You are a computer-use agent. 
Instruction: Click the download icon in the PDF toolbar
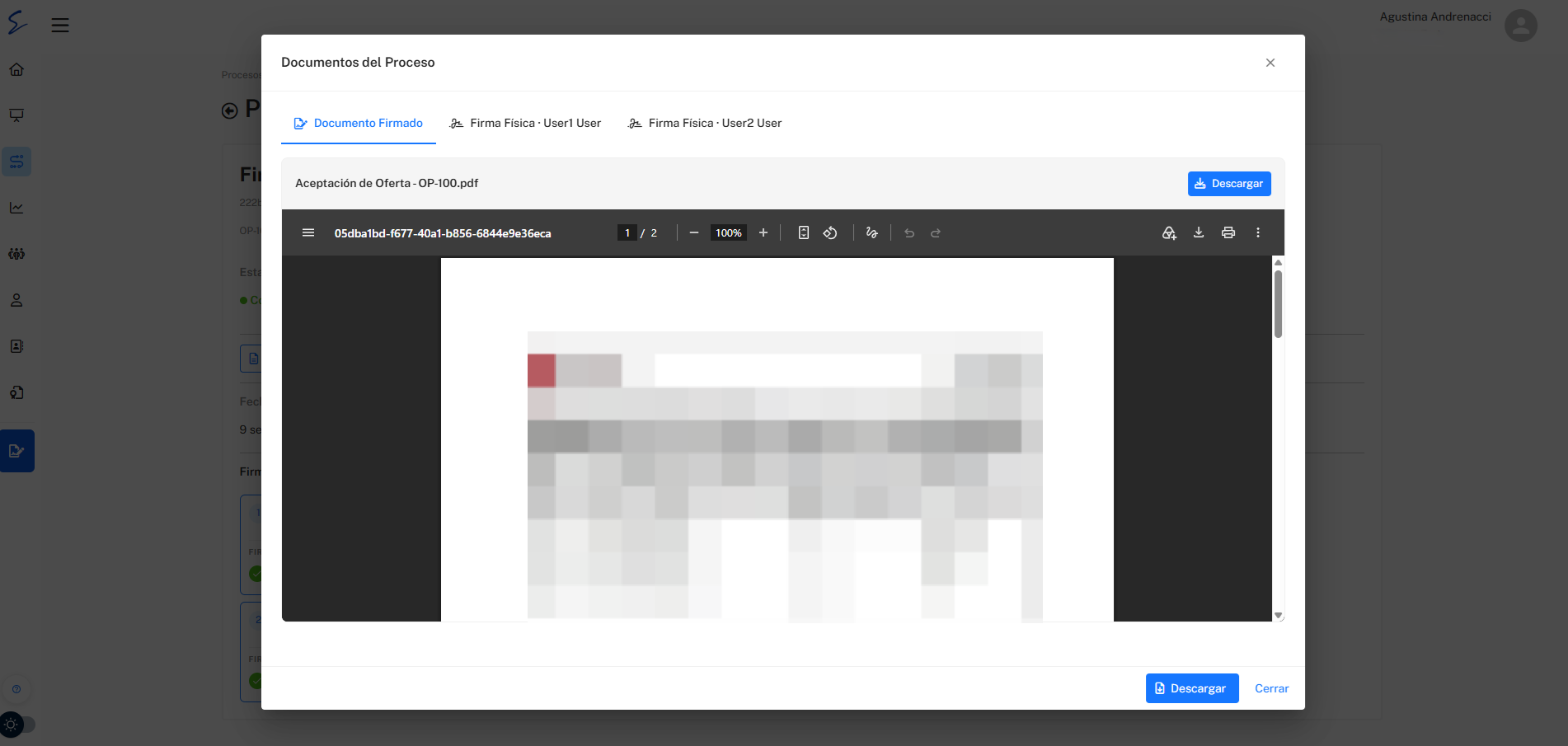tap(1199, 233)
